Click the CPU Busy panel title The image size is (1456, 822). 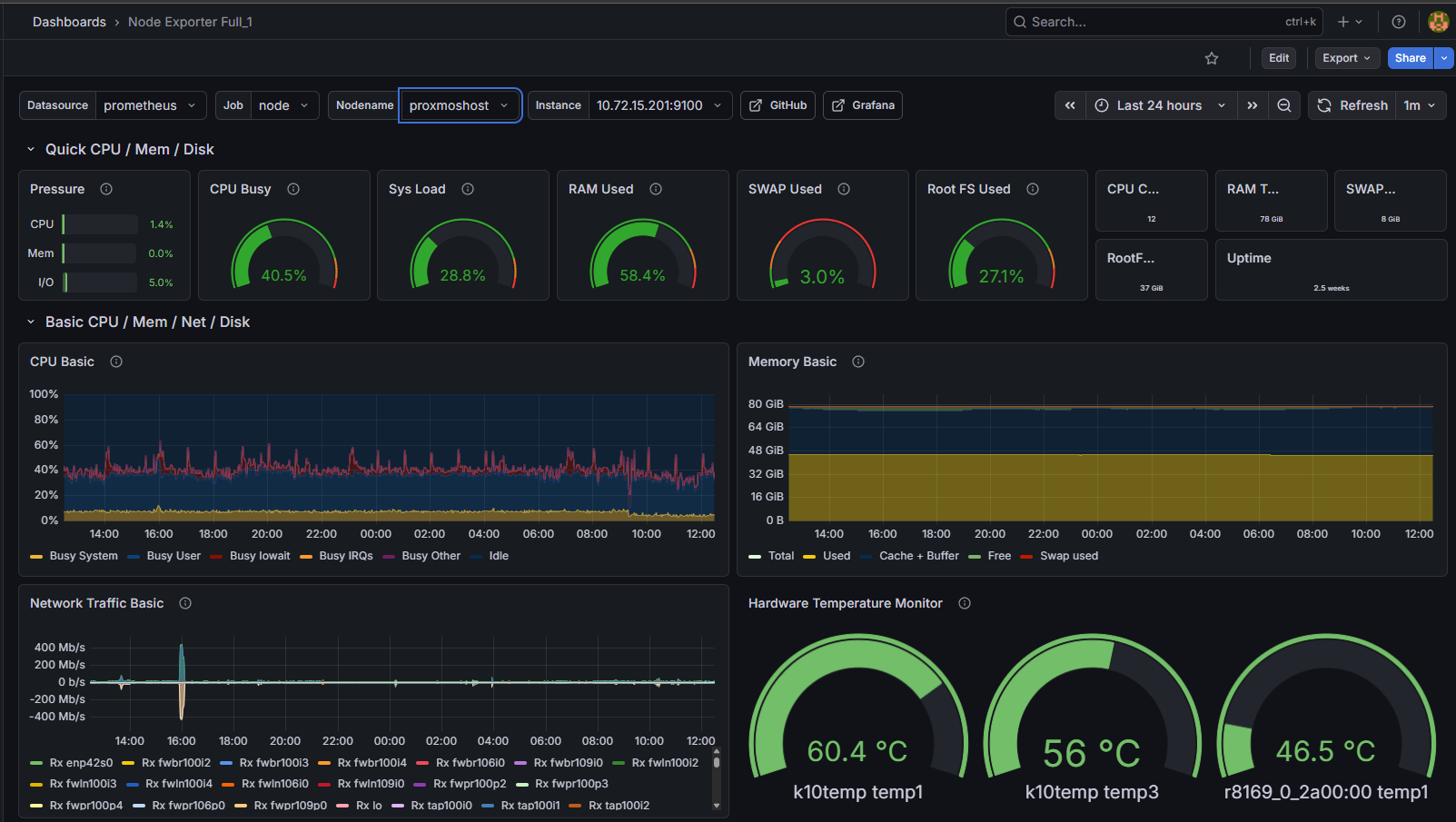tap(240, 189)
